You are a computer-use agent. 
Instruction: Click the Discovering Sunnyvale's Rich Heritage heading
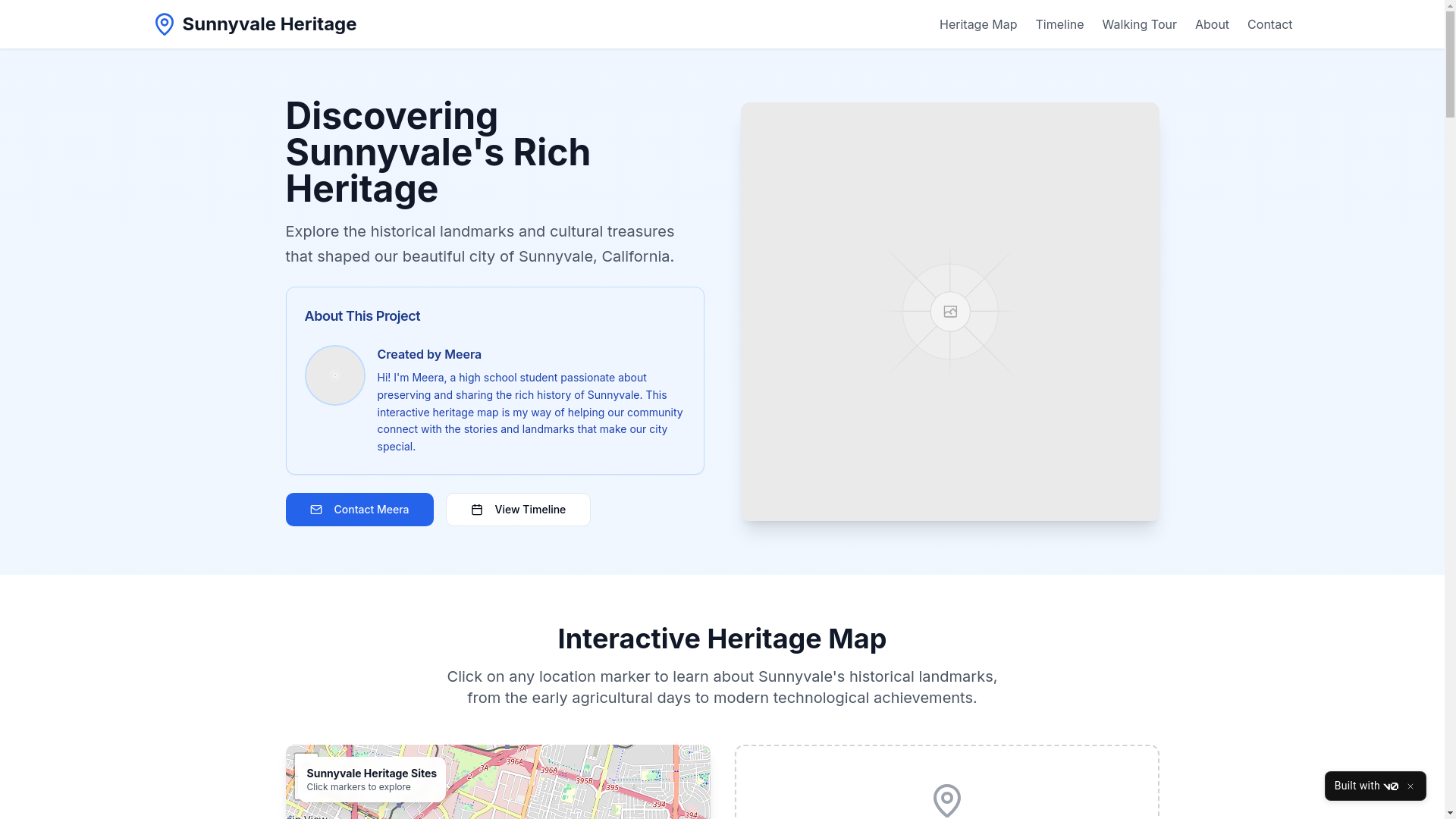tap(438, 152)
